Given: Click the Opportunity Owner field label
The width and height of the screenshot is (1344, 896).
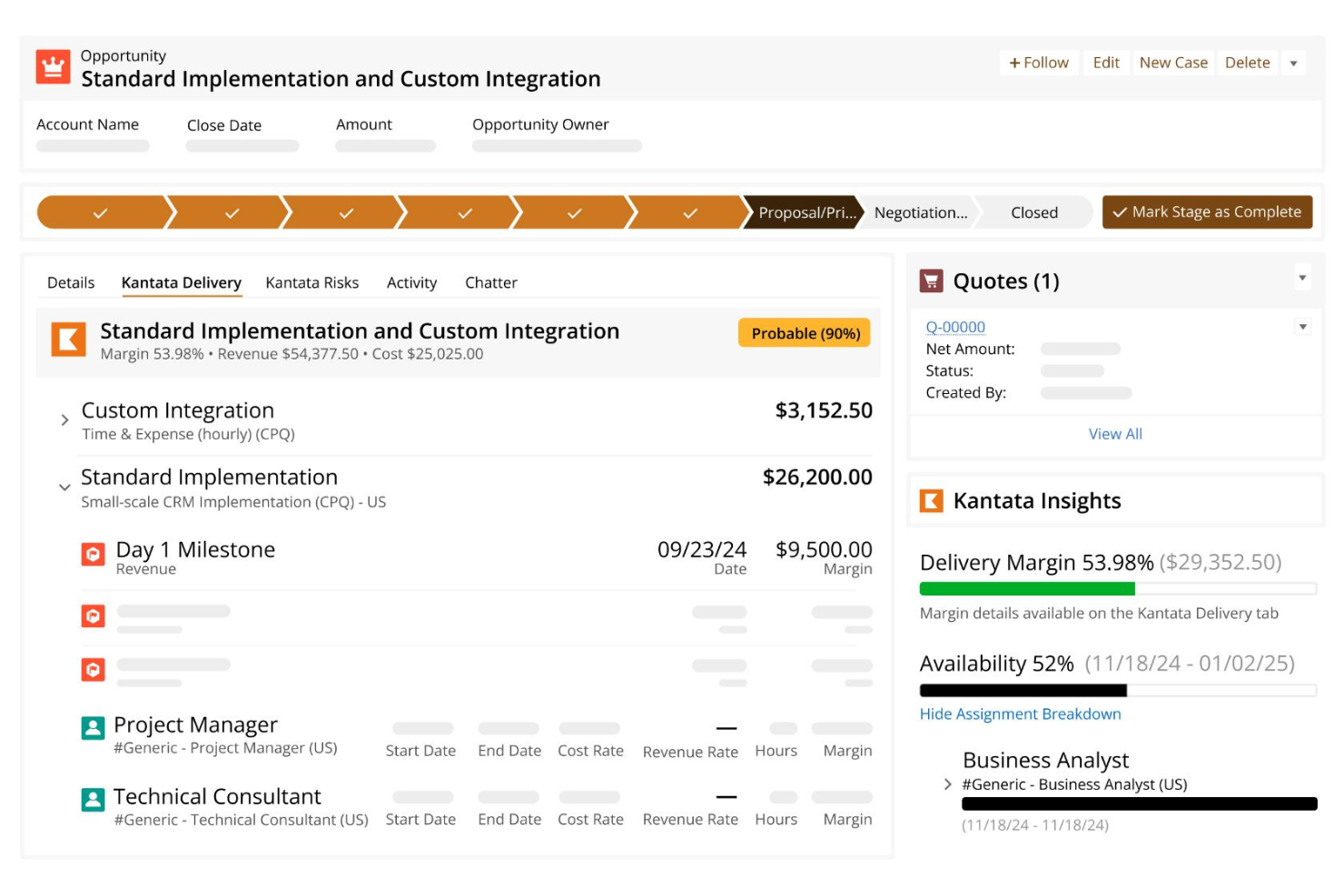Looking at the screenshot, I should (540, 124).
